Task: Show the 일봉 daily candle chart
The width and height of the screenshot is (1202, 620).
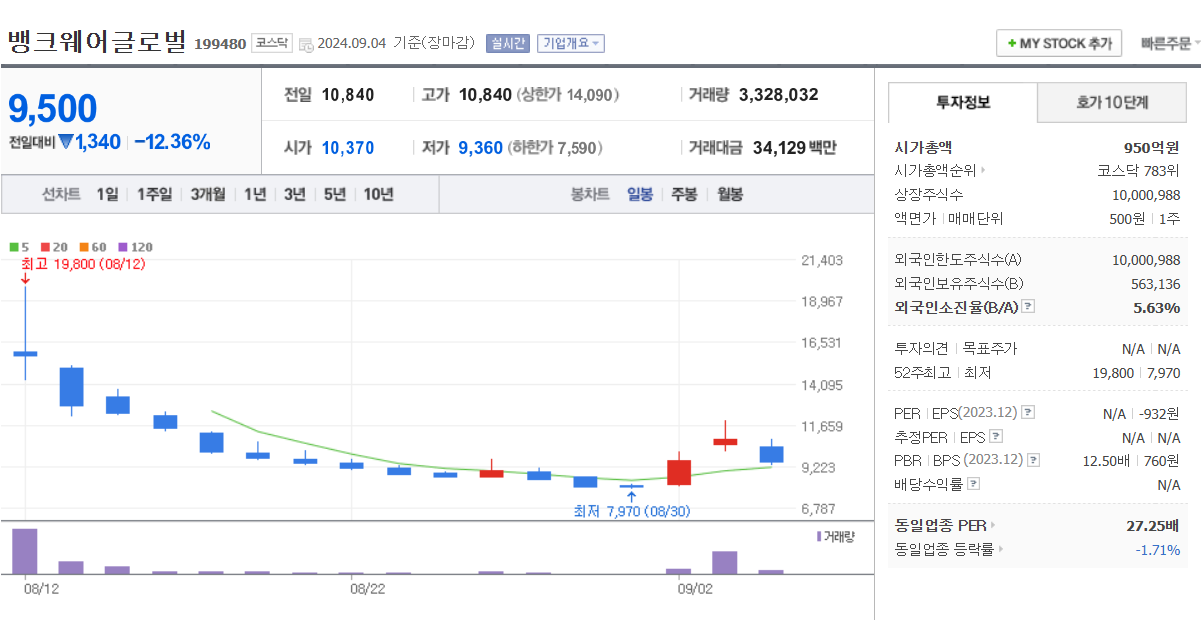Action: coord(640,194)
